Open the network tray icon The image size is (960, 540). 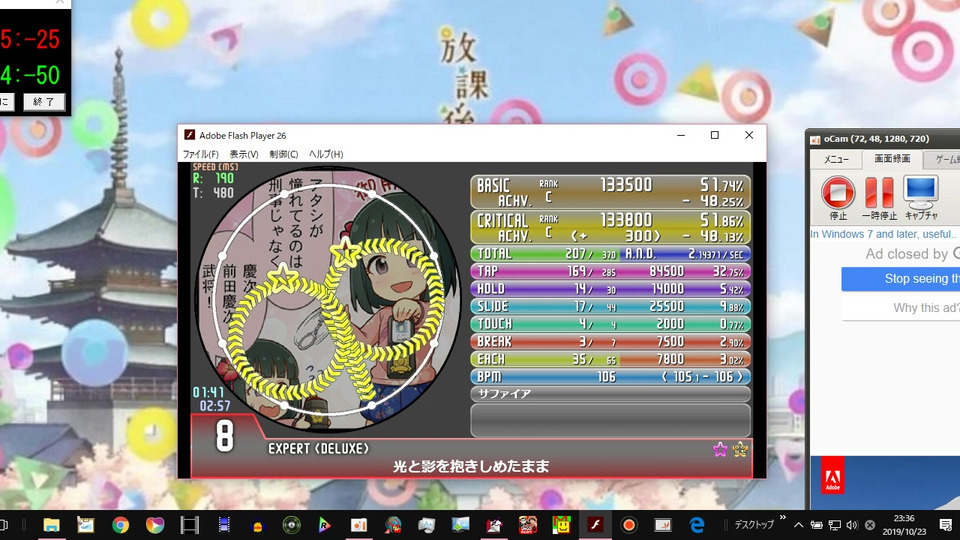(x=834, y=525)
